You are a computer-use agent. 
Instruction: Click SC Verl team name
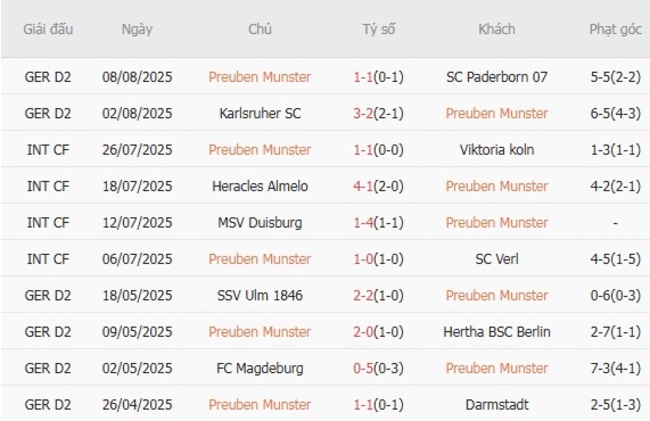point(497,259)
